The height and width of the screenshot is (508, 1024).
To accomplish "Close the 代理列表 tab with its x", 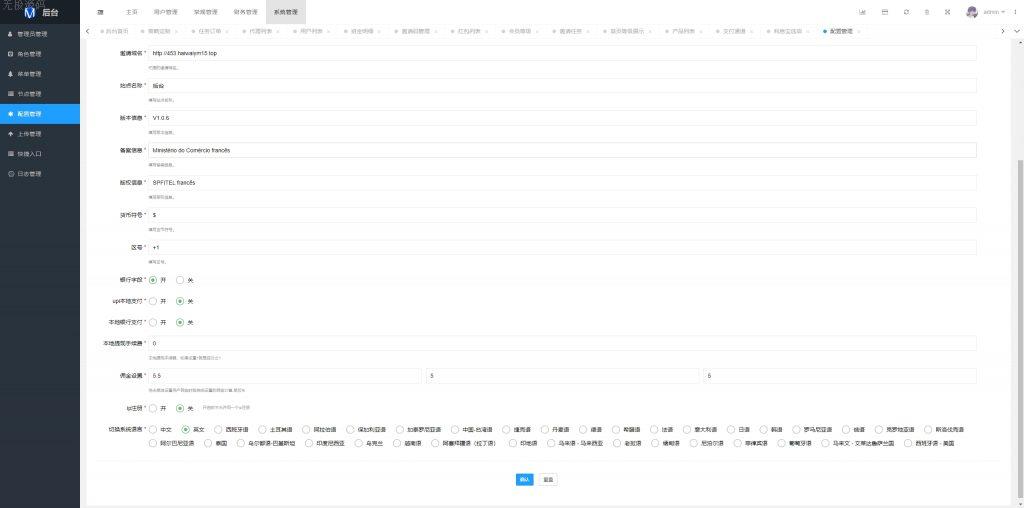I will (278, 31).
